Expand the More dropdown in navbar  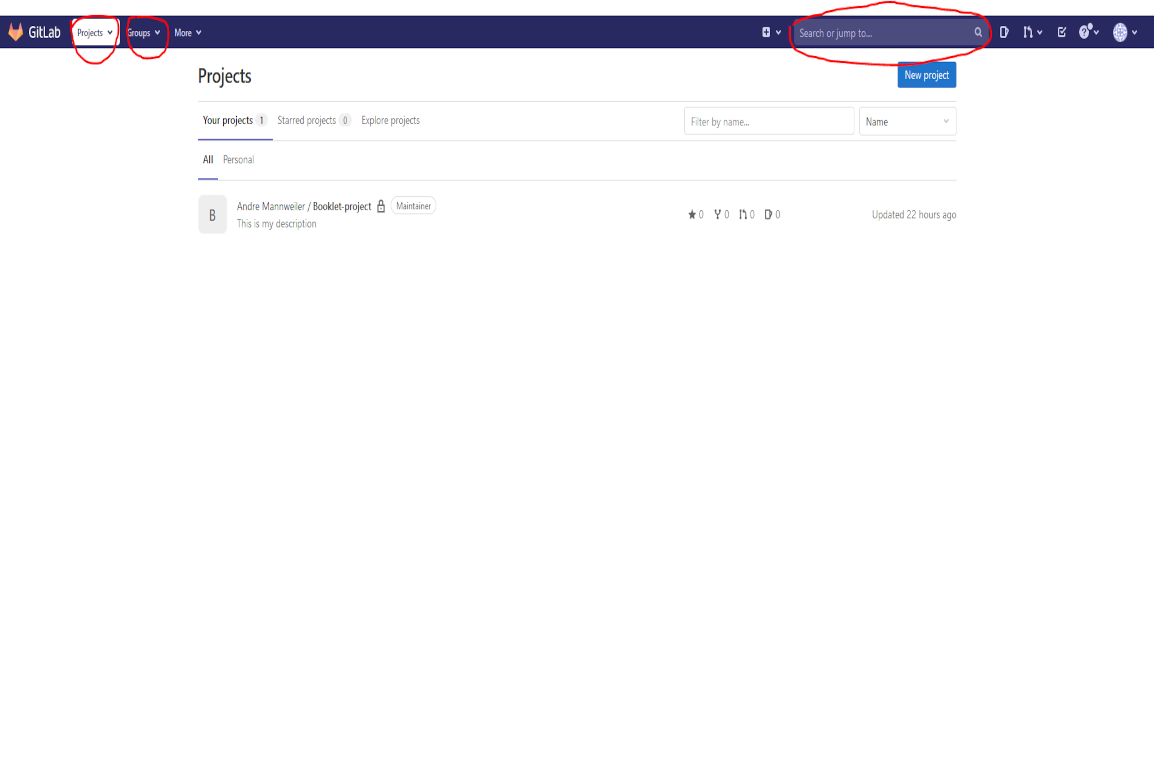[x=188, y=33]
